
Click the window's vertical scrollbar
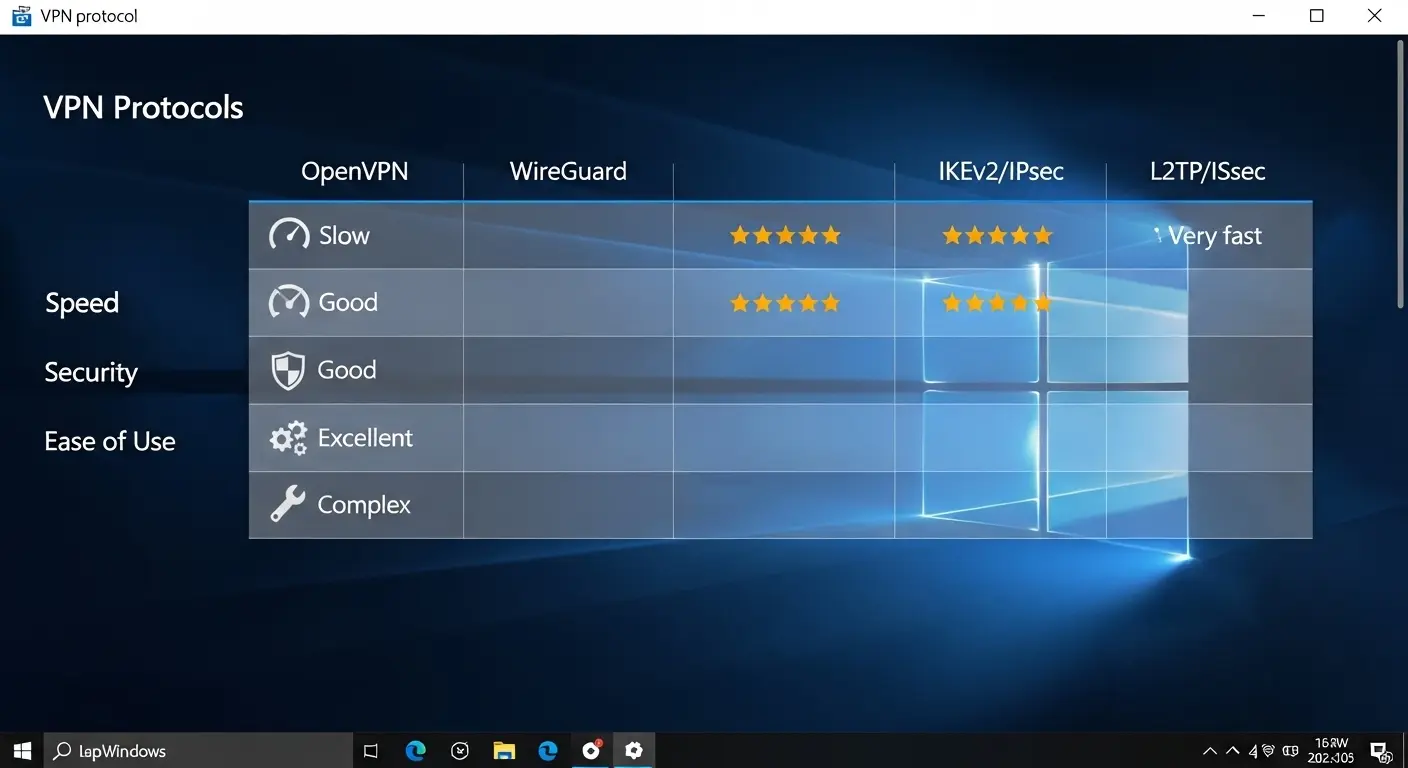(x=1401, y=175)
